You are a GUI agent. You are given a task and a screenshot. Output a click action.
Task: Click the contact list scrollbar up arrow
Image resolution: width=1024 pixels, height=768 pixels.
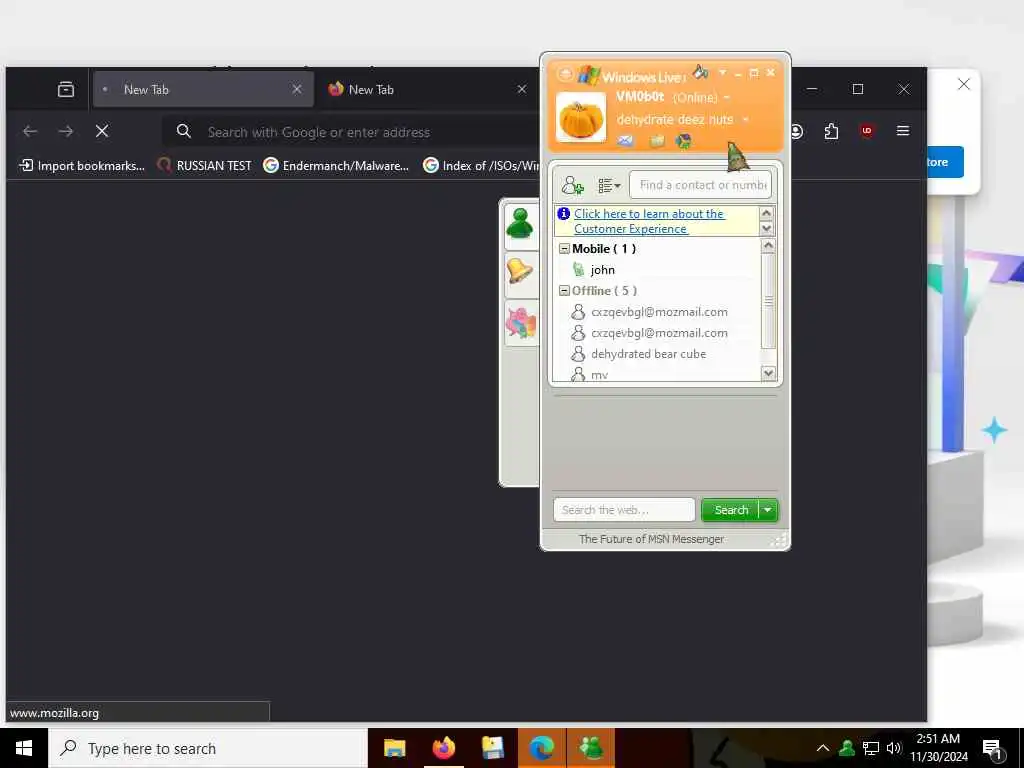point(768,246)
